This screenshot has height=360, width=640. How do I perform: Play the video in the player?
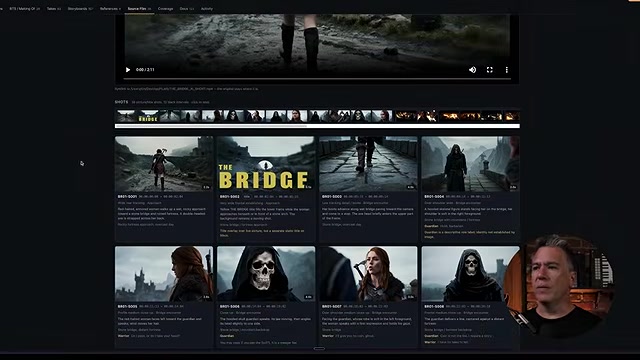click(128, 70)
